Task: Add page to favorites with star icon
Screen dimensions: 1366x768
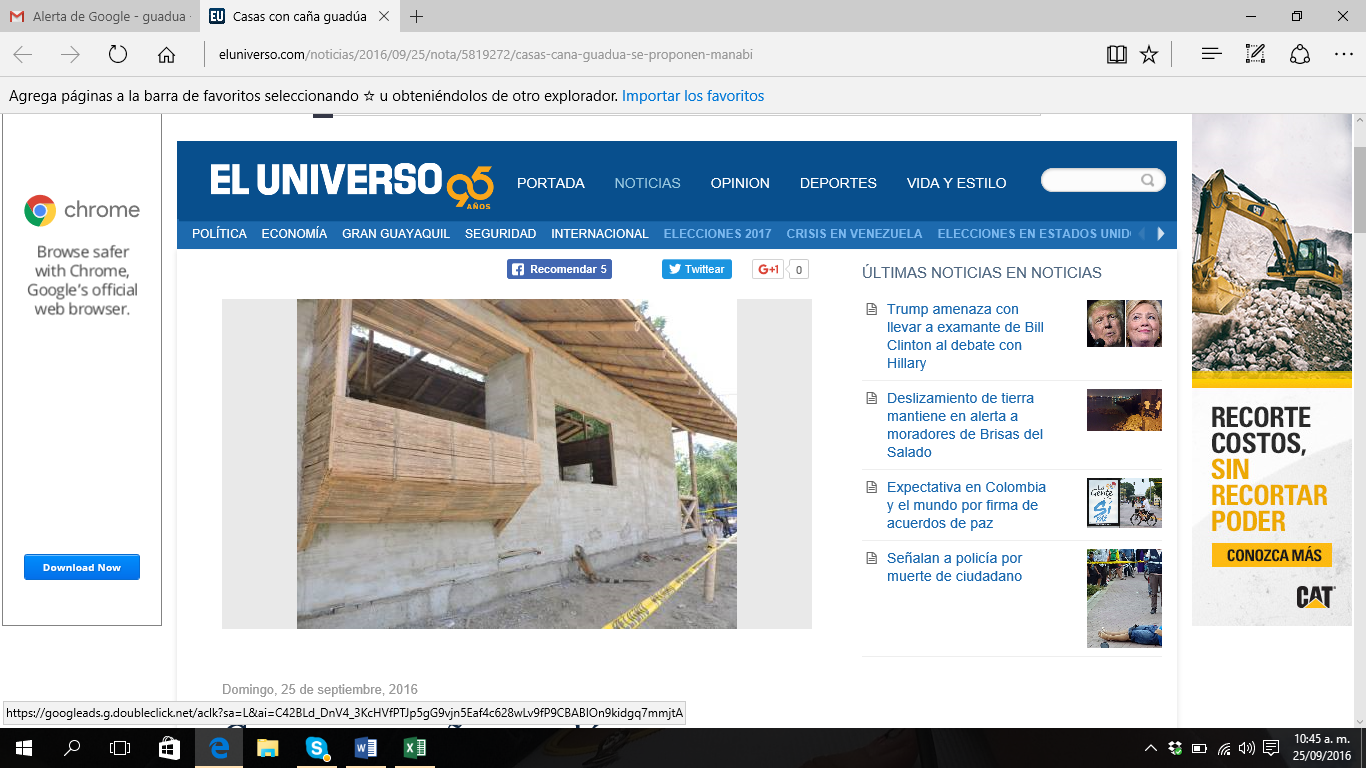Action: 1149,55
